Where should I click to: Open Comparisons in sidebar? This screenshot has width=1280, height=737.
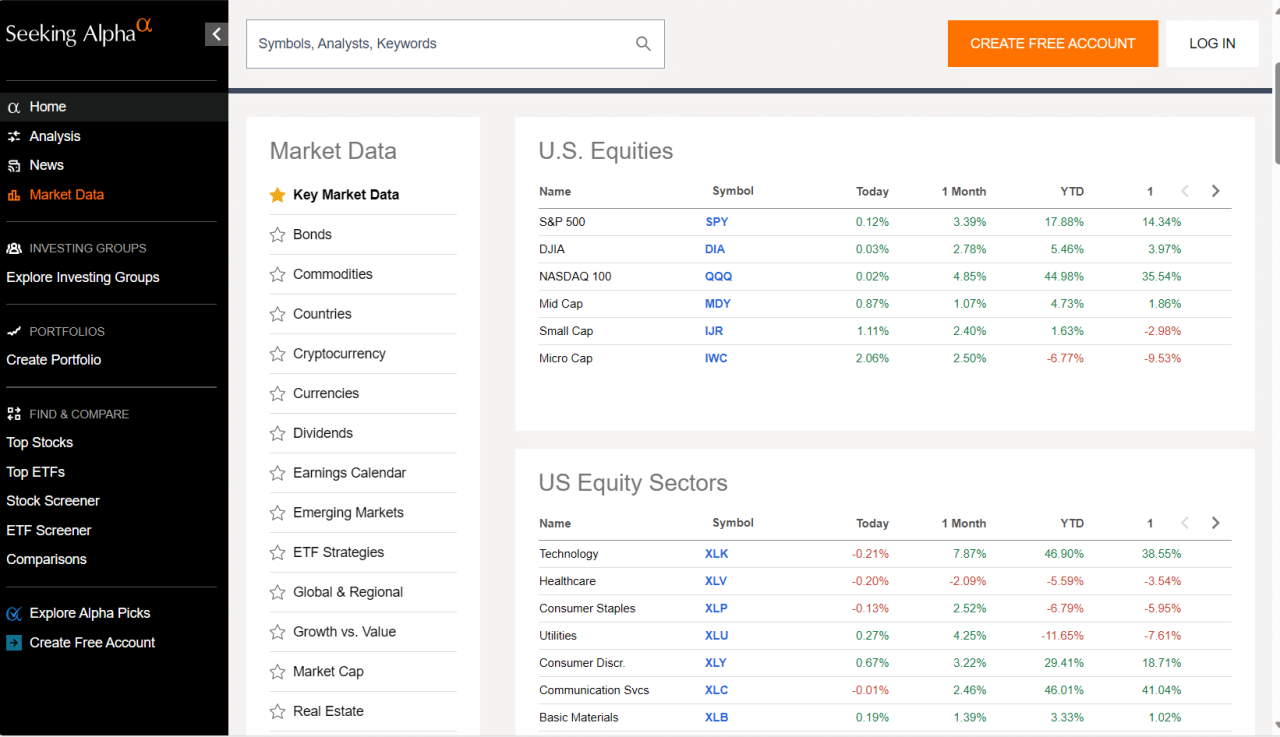pos(47,559)
